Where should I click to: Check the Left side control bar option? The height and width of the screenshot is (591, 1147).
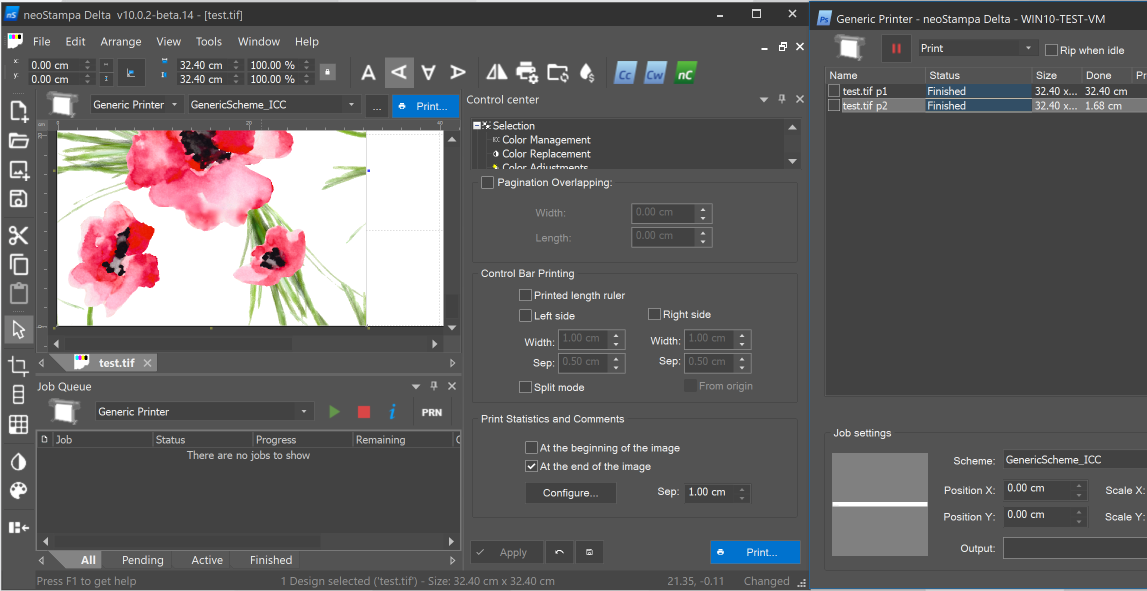tap(525, 316)
